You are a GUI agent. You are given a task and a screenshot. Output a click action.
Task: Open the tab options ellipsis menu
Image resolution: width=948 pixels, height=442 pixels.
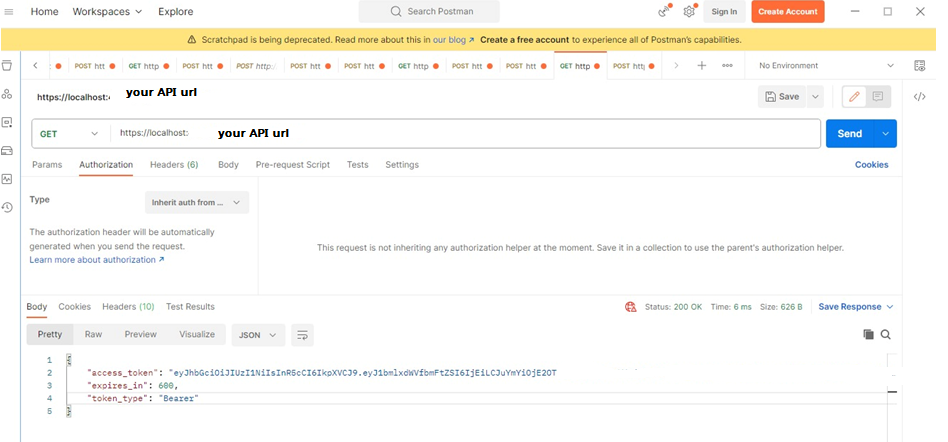727,65
